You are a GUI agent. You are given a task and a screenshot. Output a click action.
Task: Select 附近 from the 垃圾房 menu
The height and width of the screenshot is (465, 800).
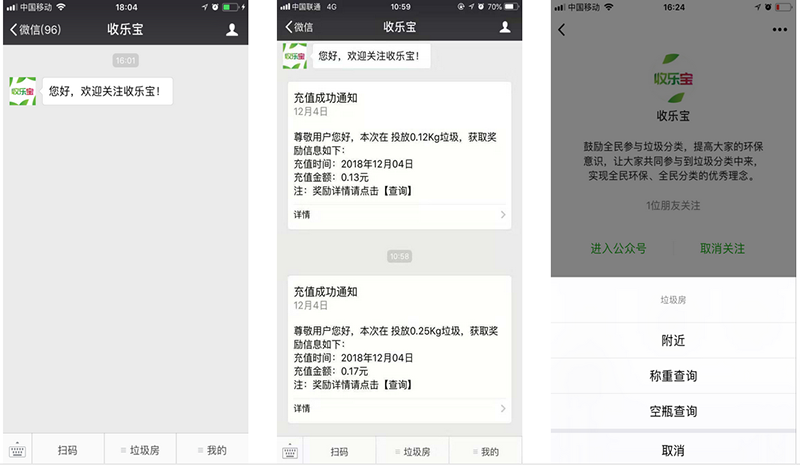click(x=673, y=340)
